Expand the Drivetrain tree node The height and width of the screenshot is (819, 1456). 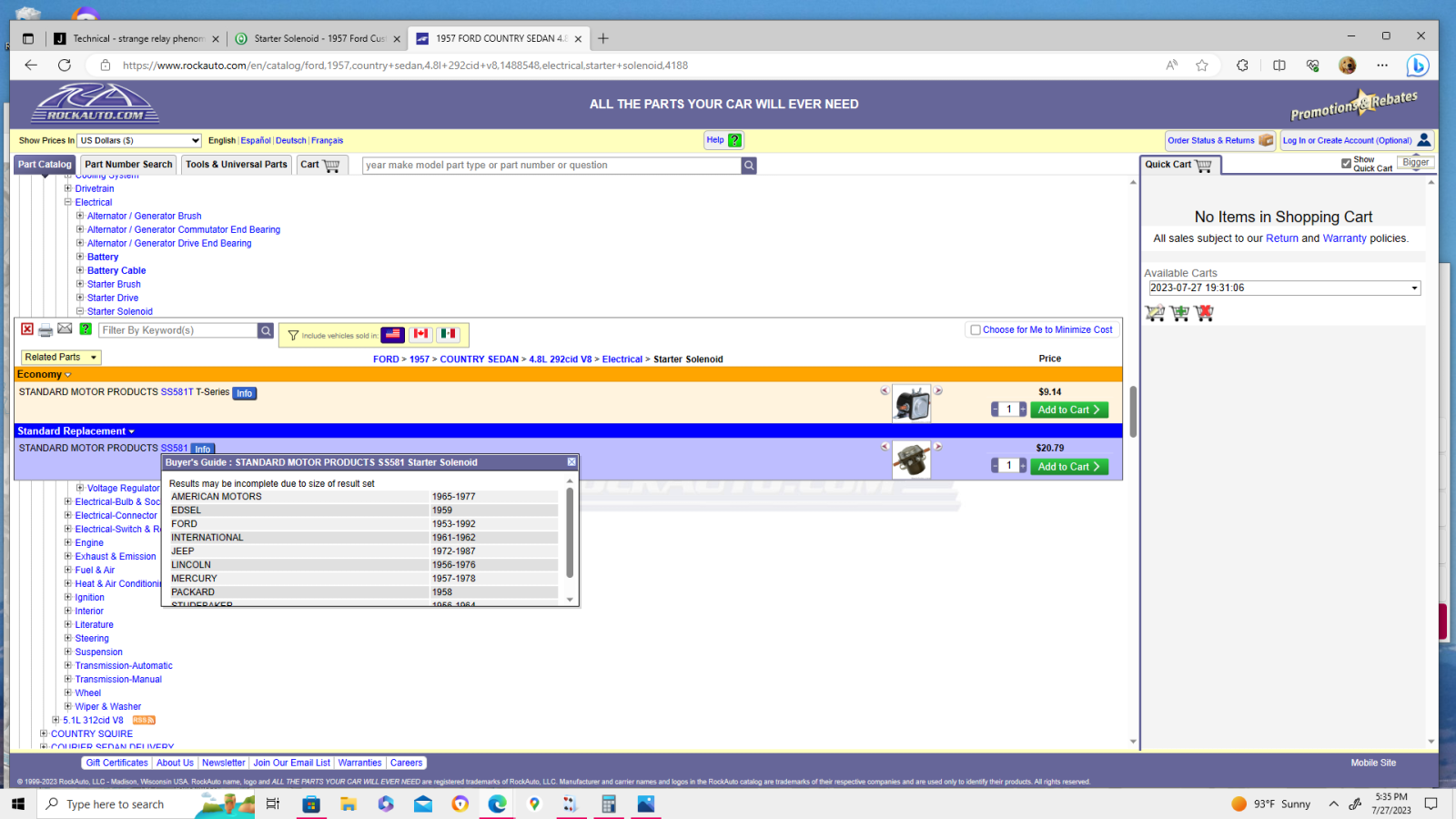point(67,188)
